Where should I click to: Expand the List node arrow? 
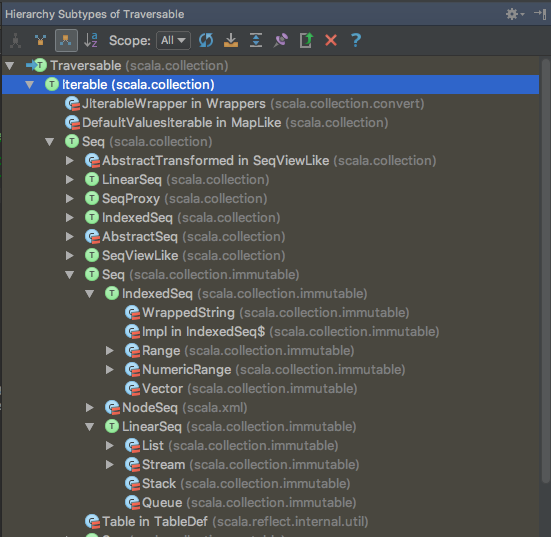coord(110,446)
